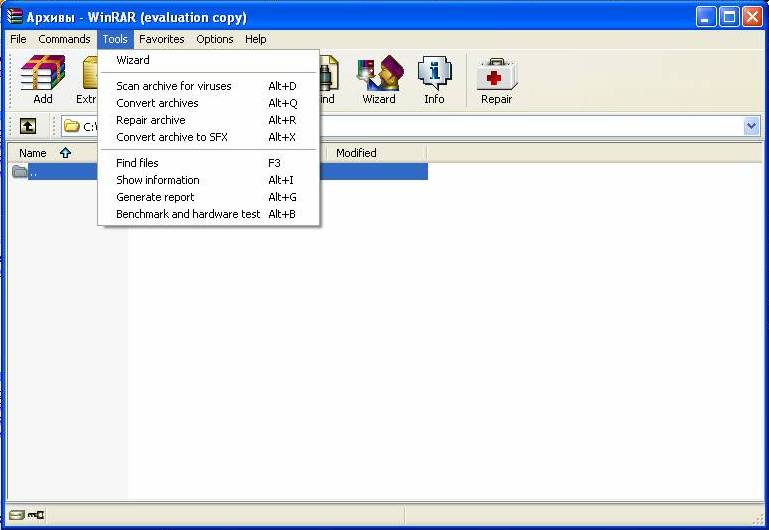Select Benchmark and hardware test
This screenshot has width=769, height=530.
(209, 214)
